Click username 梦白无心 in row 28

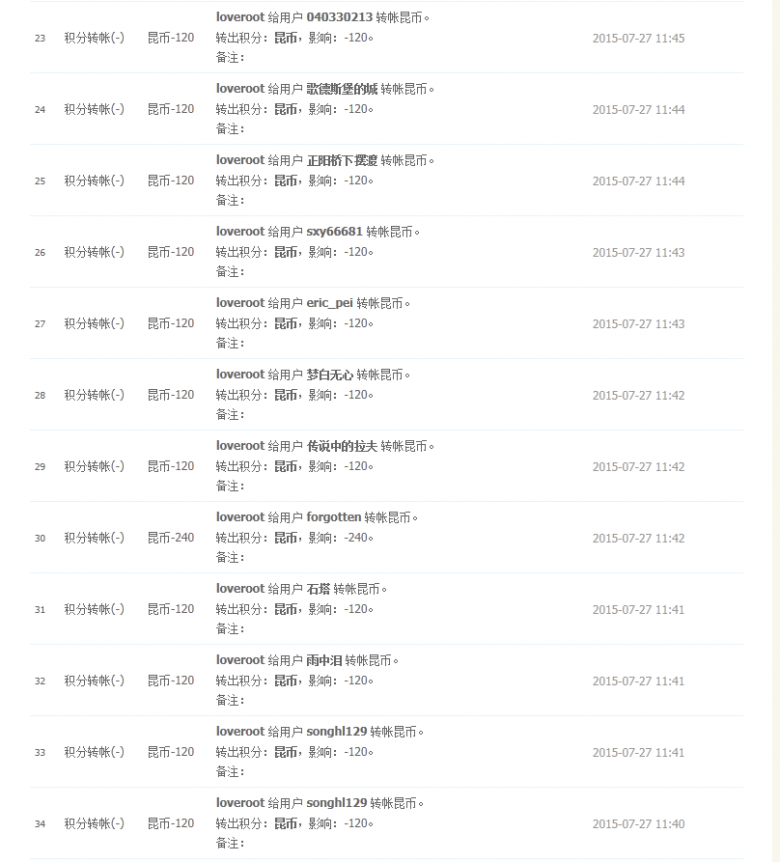330,375
